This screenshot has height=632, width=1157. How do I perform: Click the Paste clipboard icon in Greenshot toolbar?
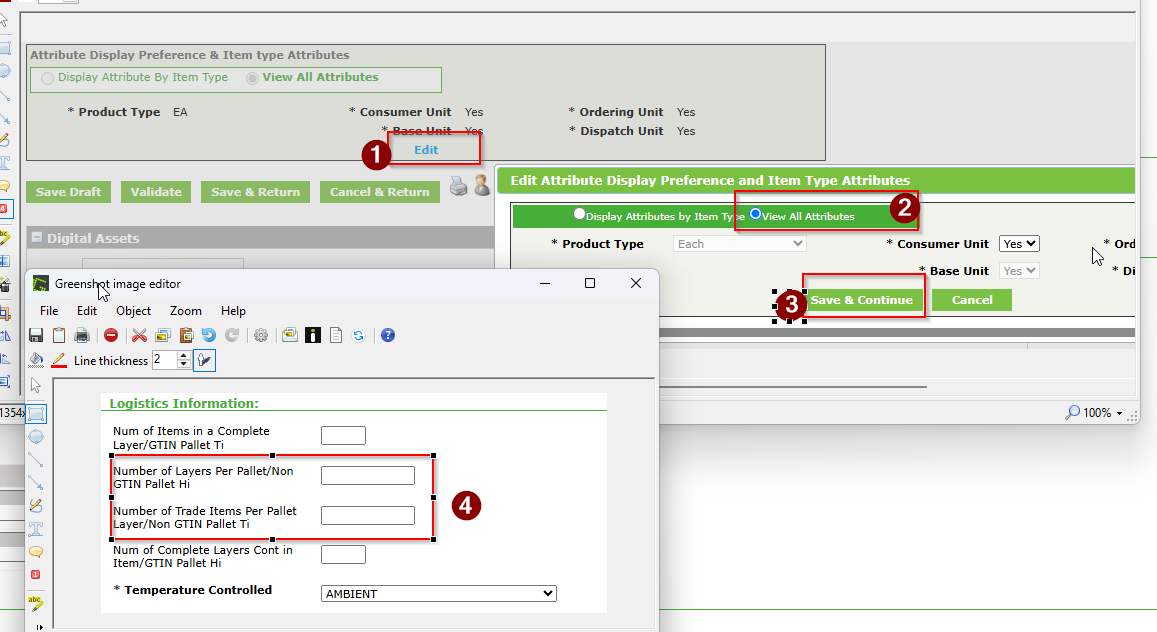186,336
